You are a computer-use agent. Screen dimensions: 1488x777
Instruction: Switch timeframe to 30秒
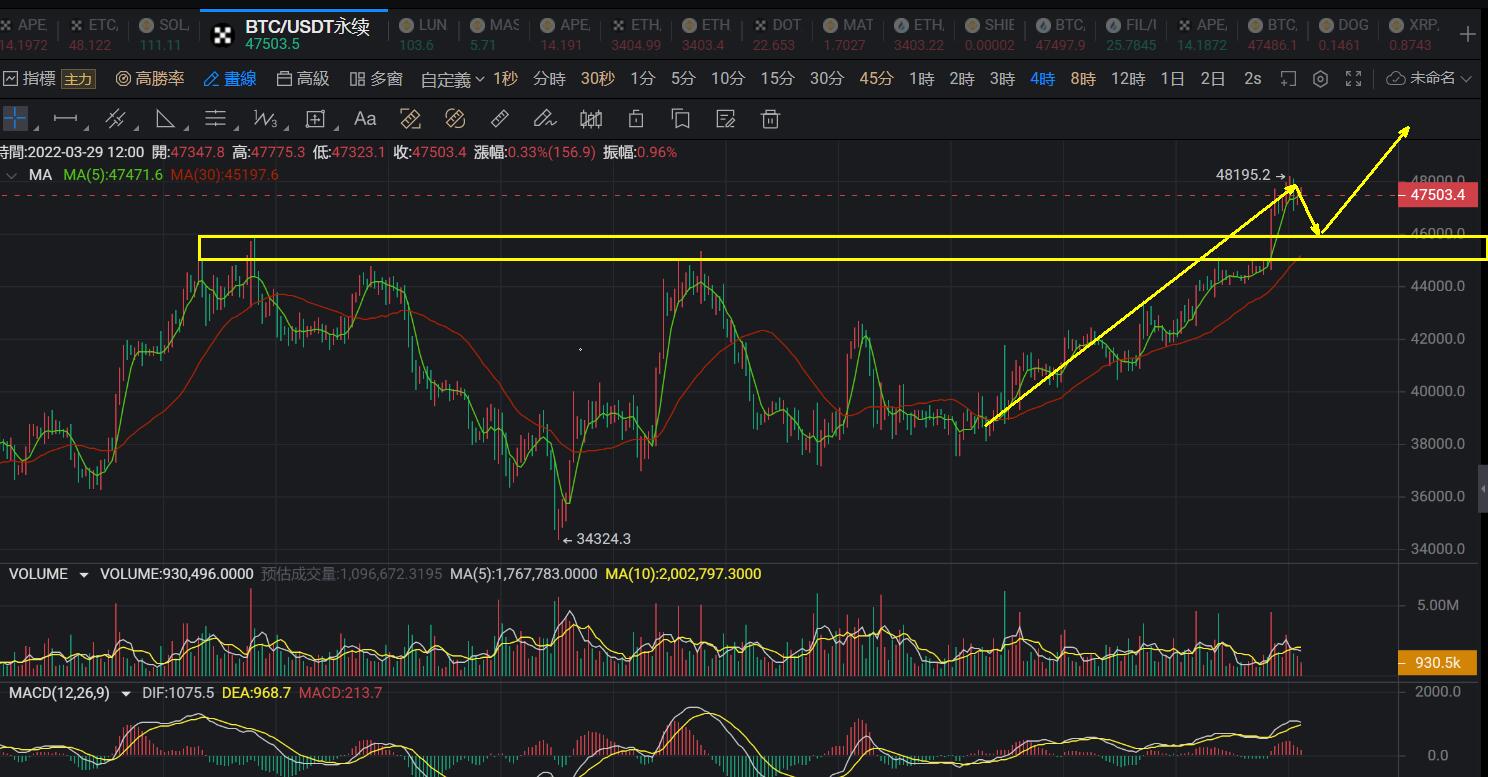[597, 79]
